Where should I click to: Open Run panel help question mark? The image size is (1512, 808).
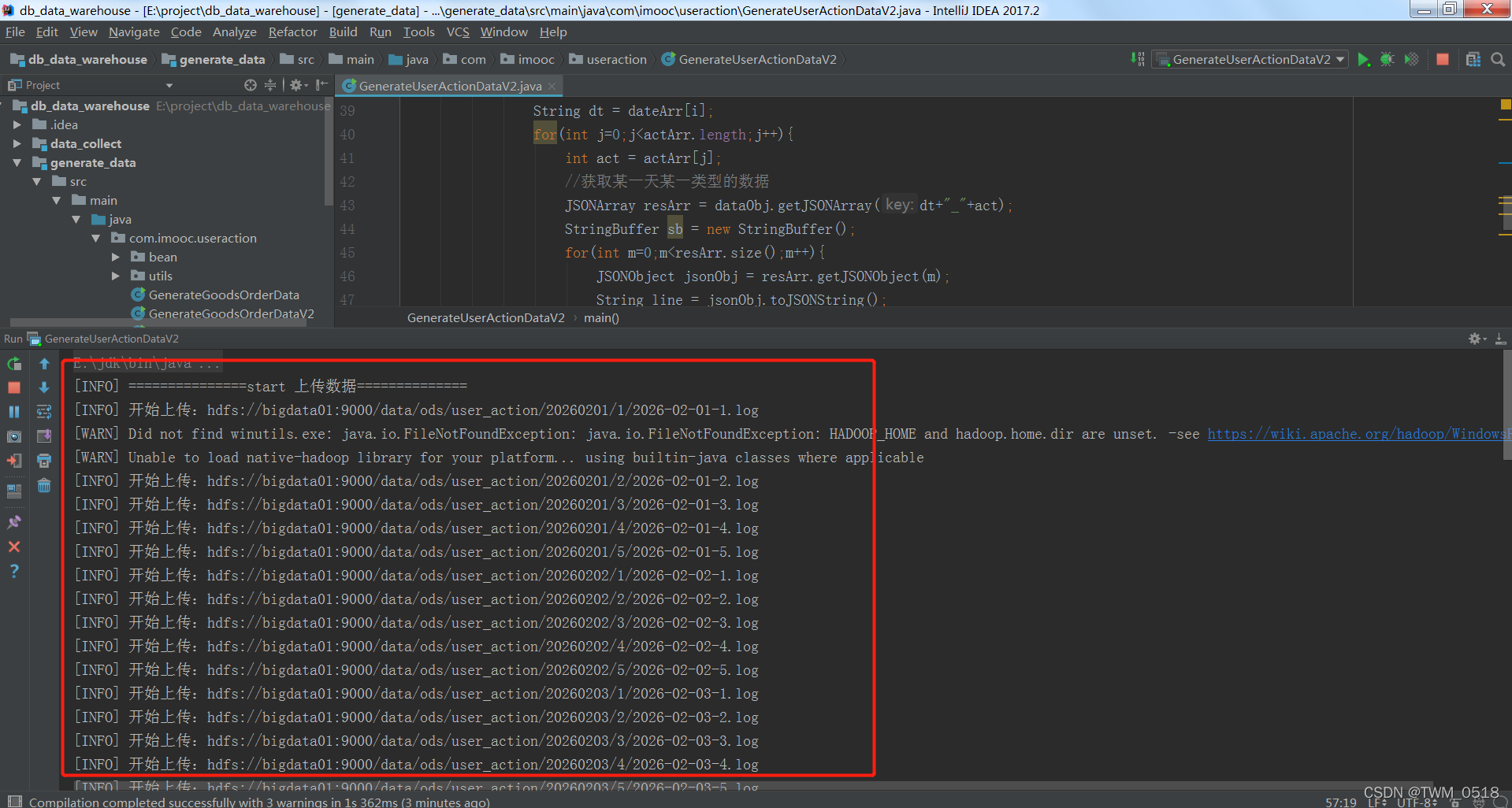click(14, 571)
